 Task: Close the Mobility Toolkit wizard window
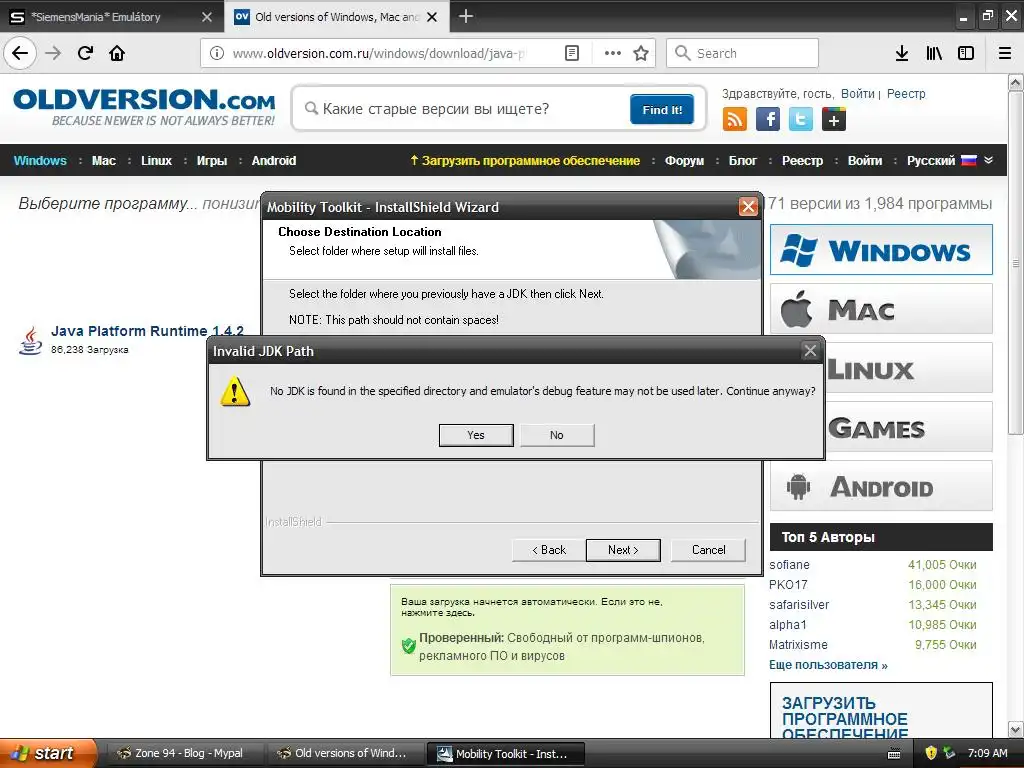click(748, 207)
